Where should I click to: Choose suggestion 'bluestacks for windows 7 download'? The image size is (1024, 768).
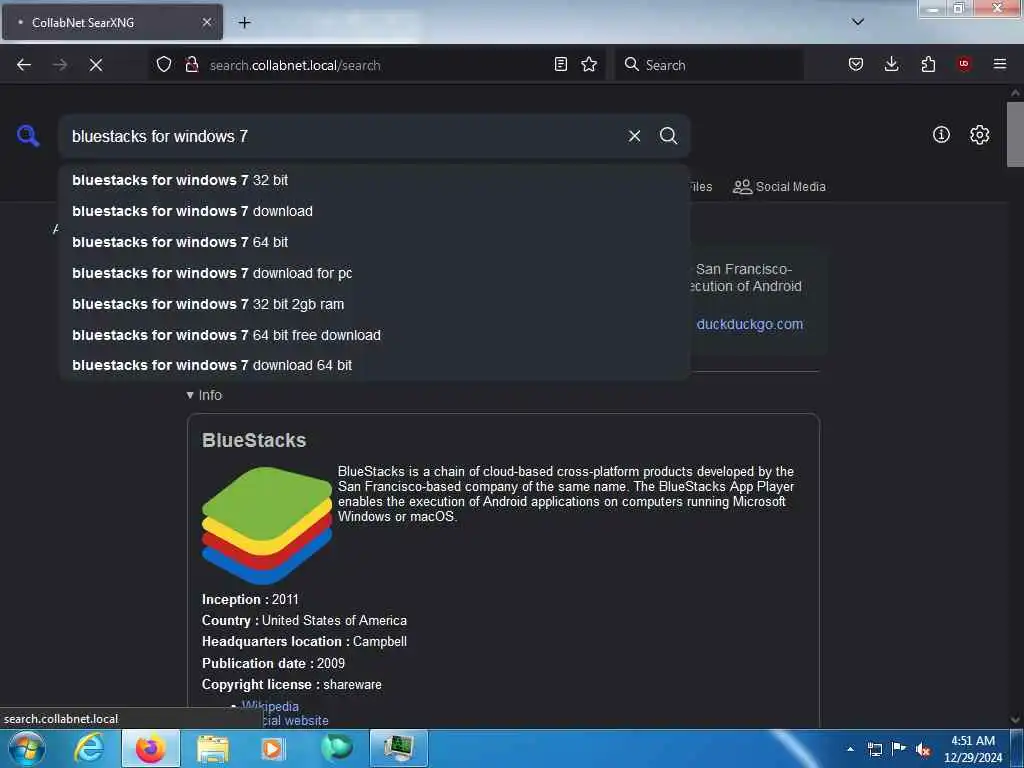375,211
